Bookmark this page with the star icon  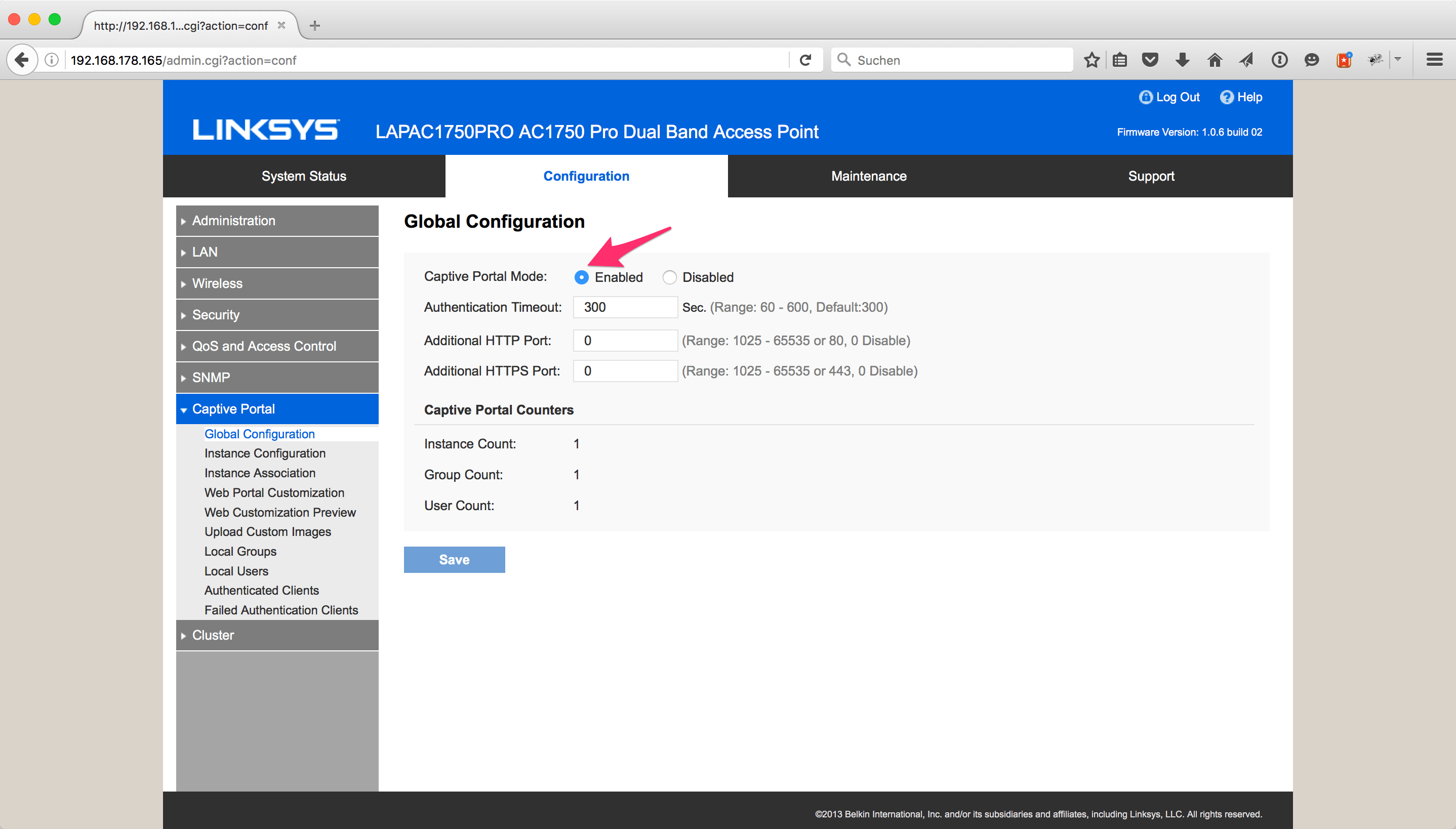pos(1091,60)
